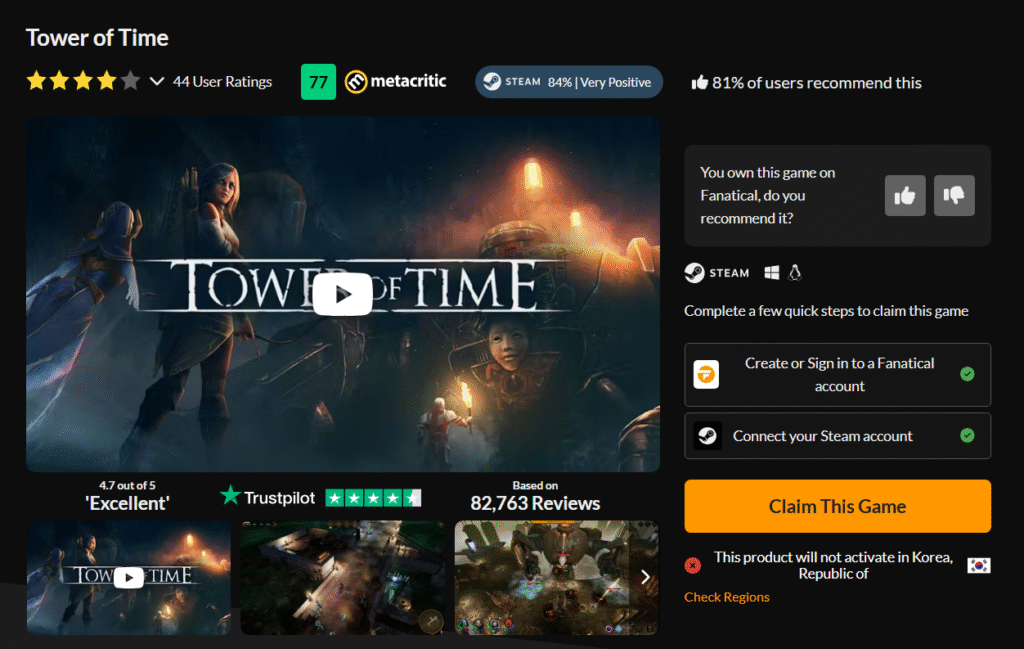Click the thumbs up recommend button
This screenshot has height=649, width=1024.
coord(904,195)
